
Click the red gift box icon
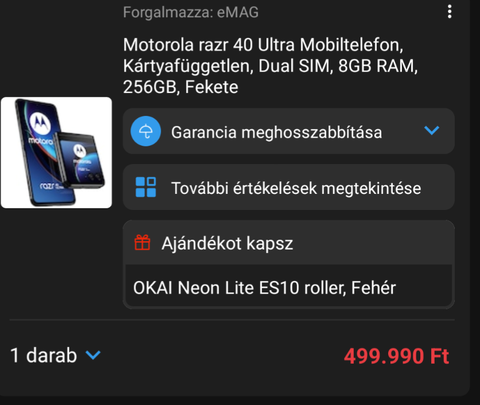click(142, 242)
